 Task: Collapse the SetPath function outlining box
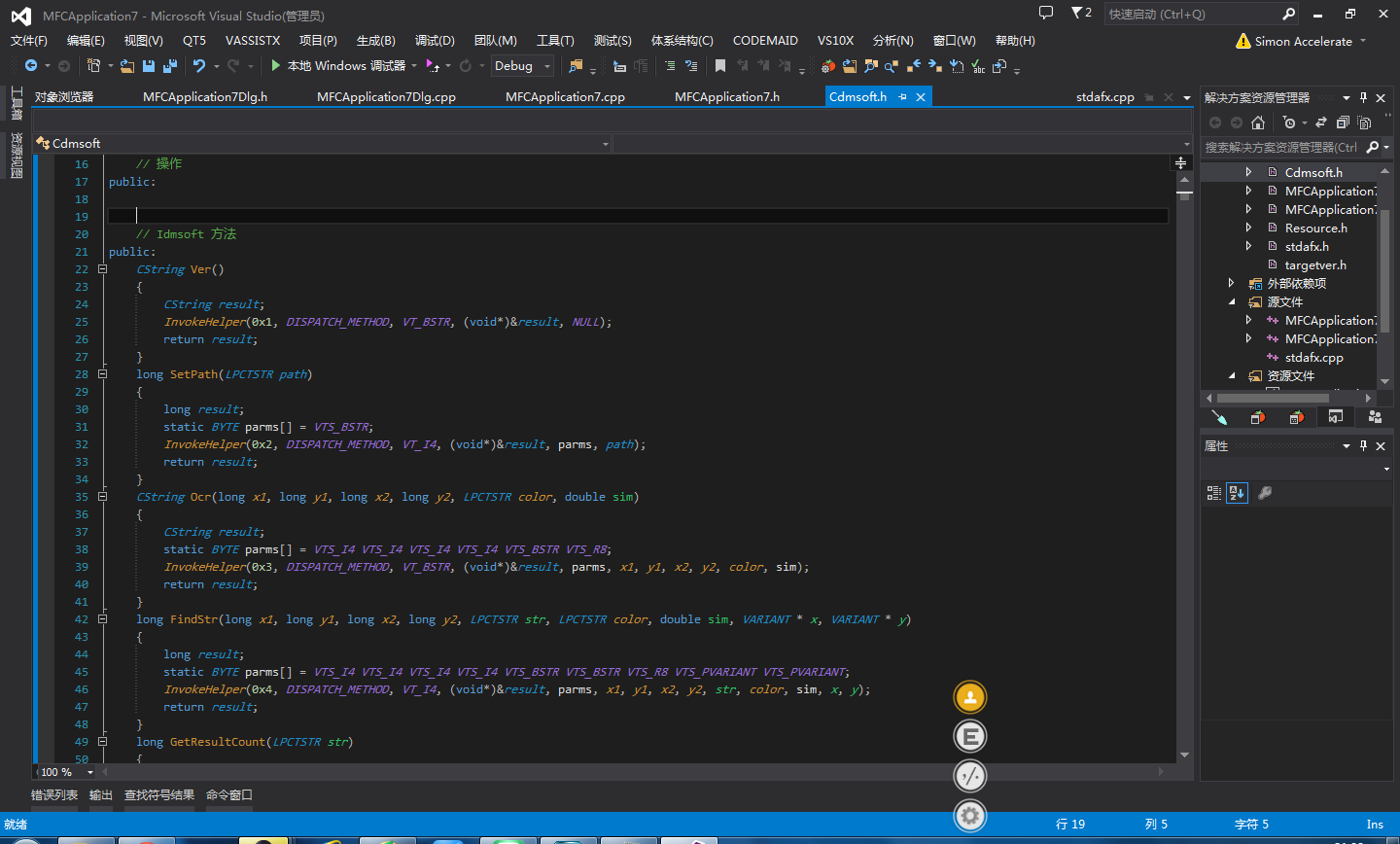pos(102,374)
